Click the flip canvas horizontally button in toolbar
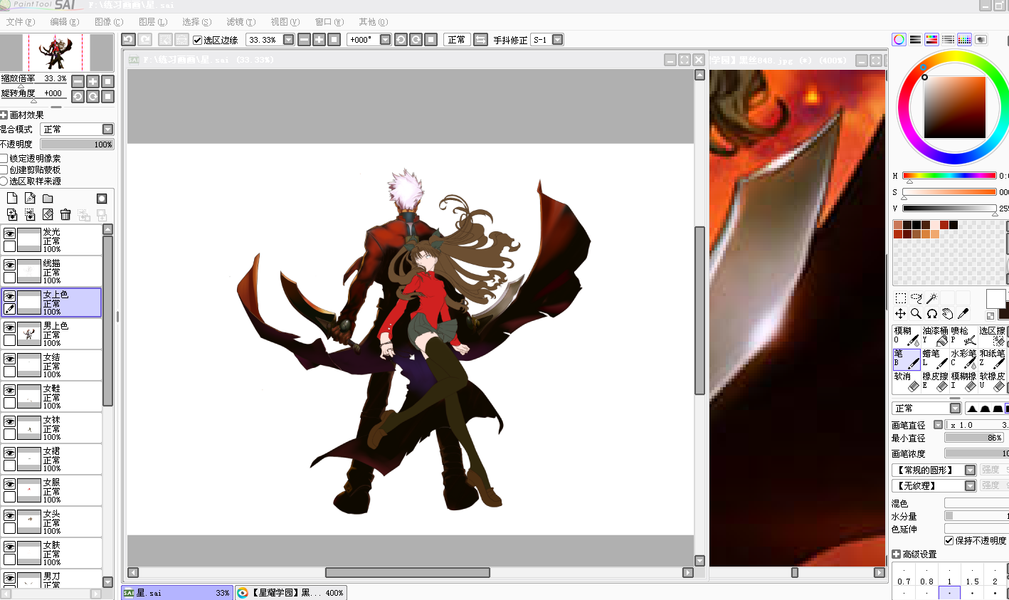 click(x=481, y=39)
